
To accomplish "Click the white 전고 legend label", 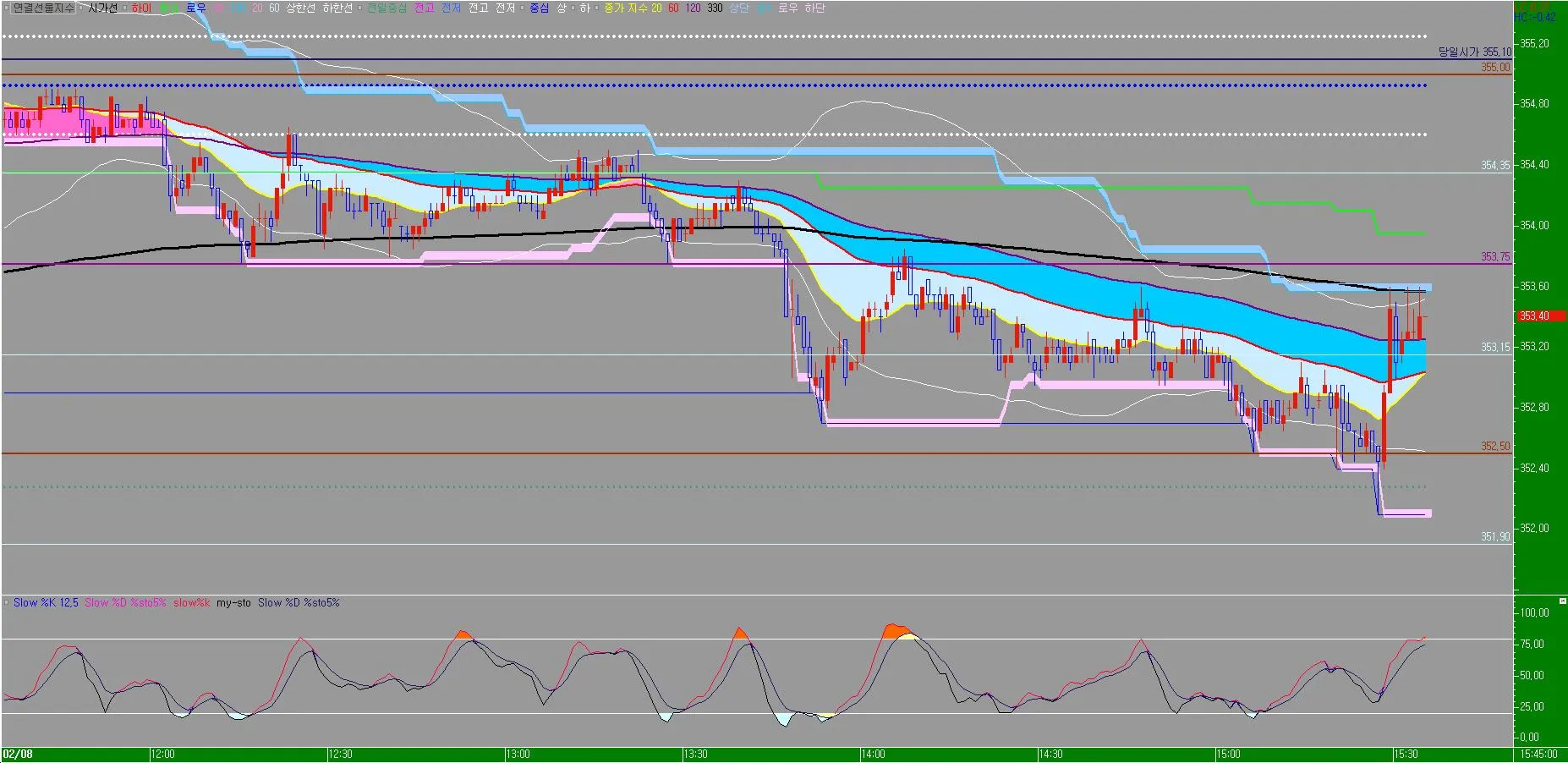I will (479, 8).
